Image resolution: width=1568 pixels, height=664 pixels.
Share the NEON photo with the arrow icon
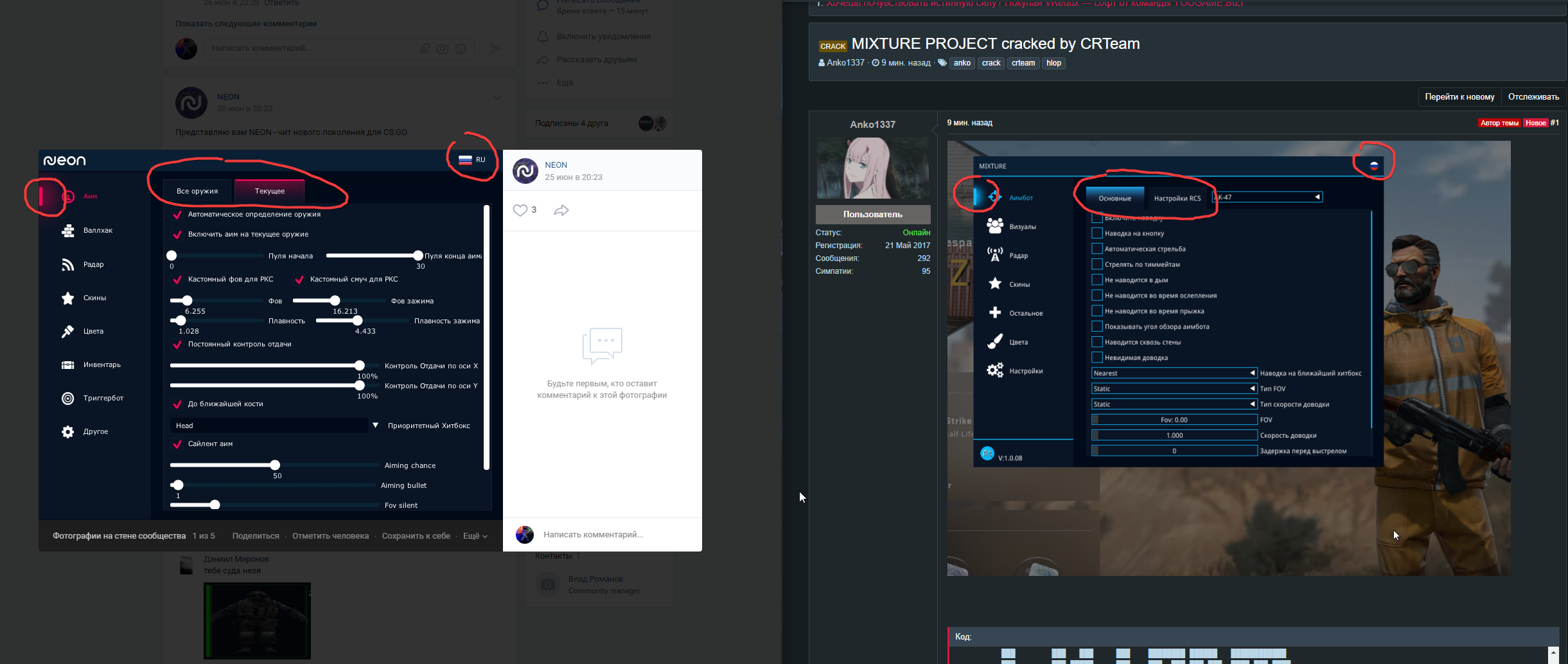pyautogui.click(x=561, y=210)
